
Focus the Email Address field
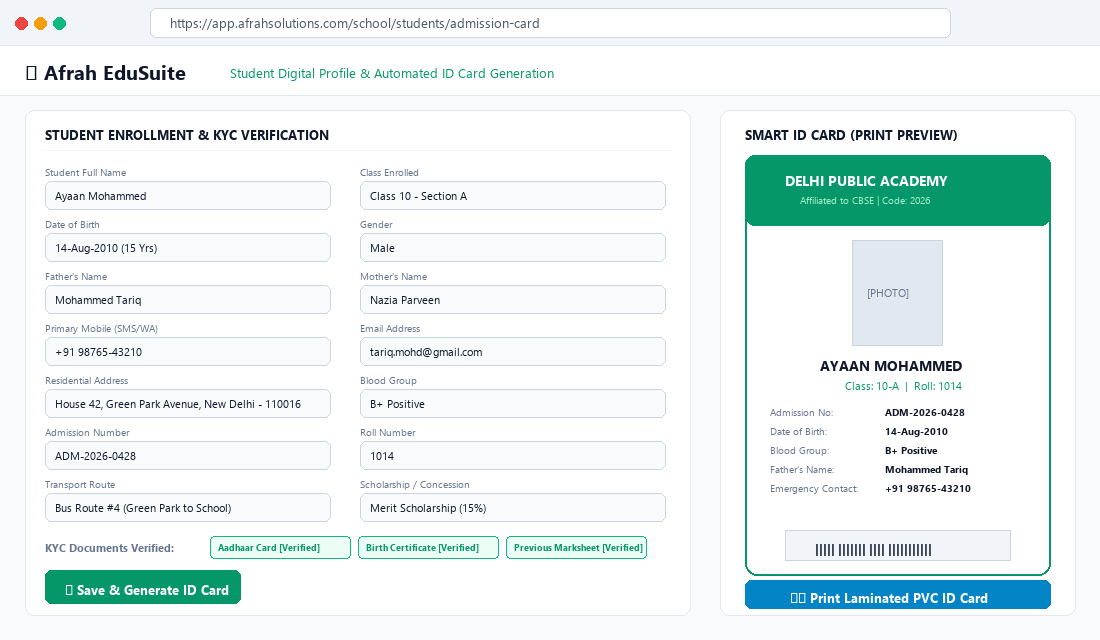pyautogui.click(x=512, y=352)
